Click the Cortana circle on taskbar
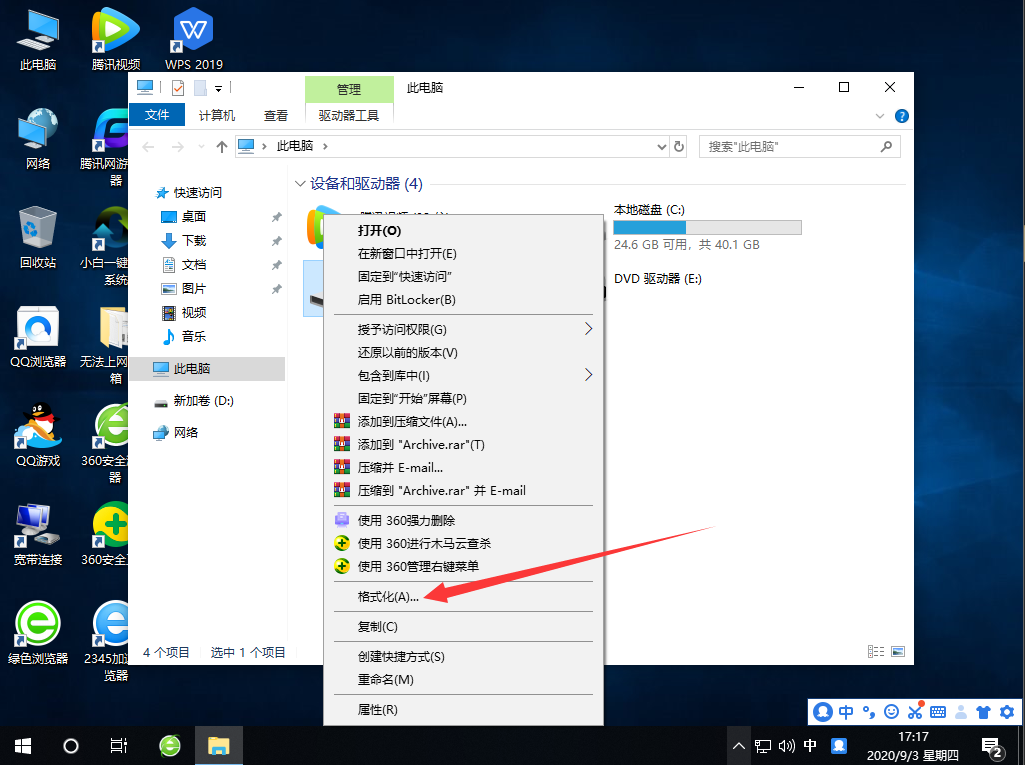 click(71, 746)
